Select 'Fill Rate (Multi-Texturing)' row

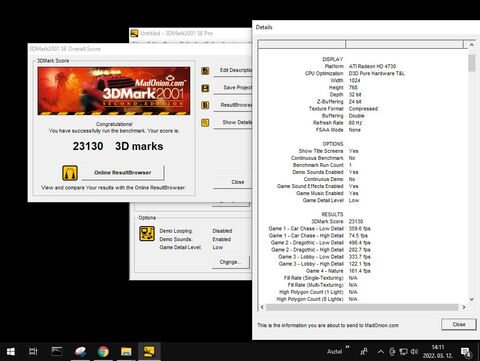322,285
